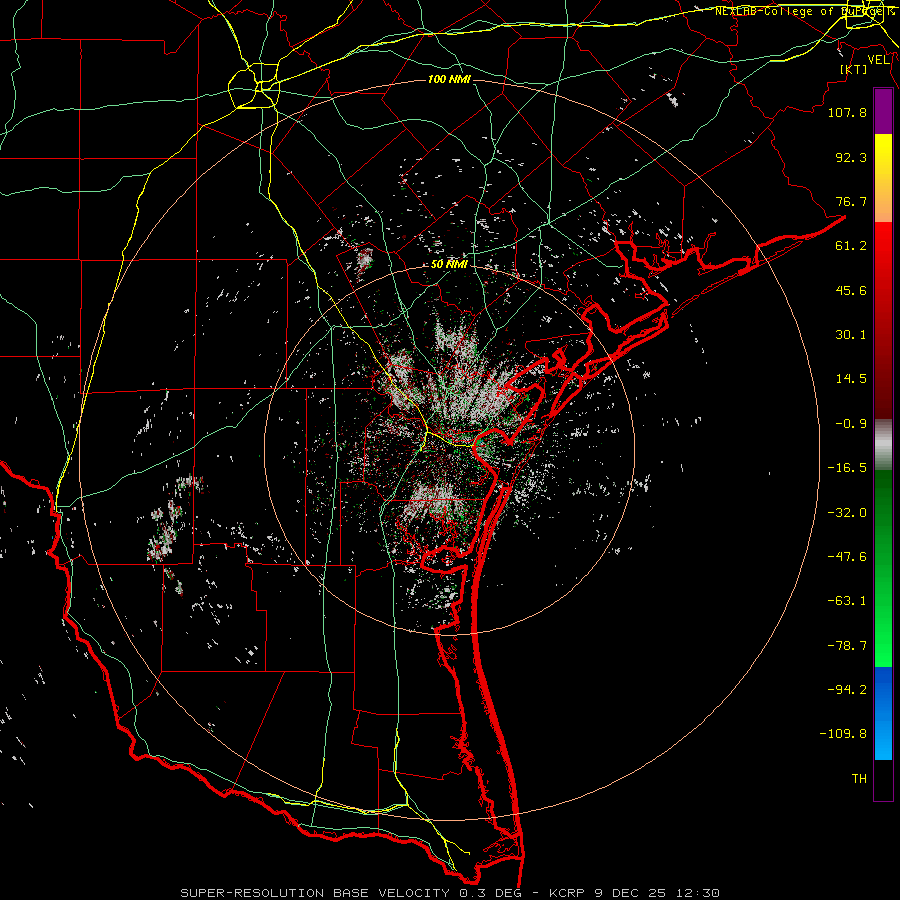900x900 pixels.
Task: Click the "VEL" legend title
Action: [878, 60]
